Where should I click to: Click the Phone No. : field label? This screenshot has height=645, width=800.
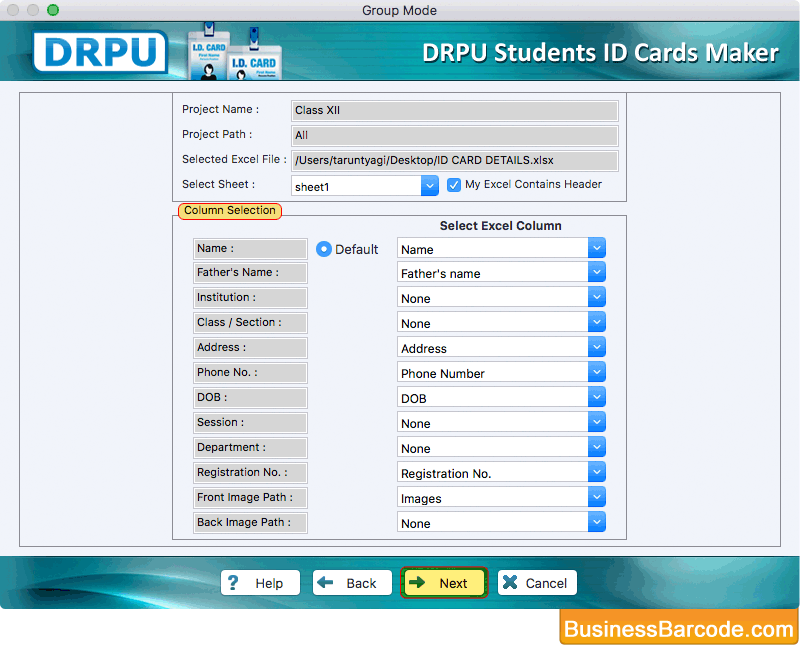click(x=250, y=373)
